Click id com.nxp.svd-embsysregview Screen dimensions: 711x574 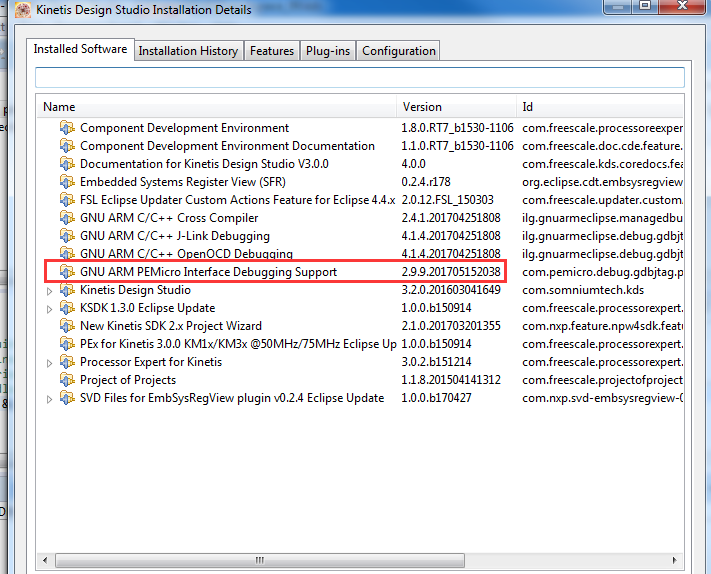603,398
